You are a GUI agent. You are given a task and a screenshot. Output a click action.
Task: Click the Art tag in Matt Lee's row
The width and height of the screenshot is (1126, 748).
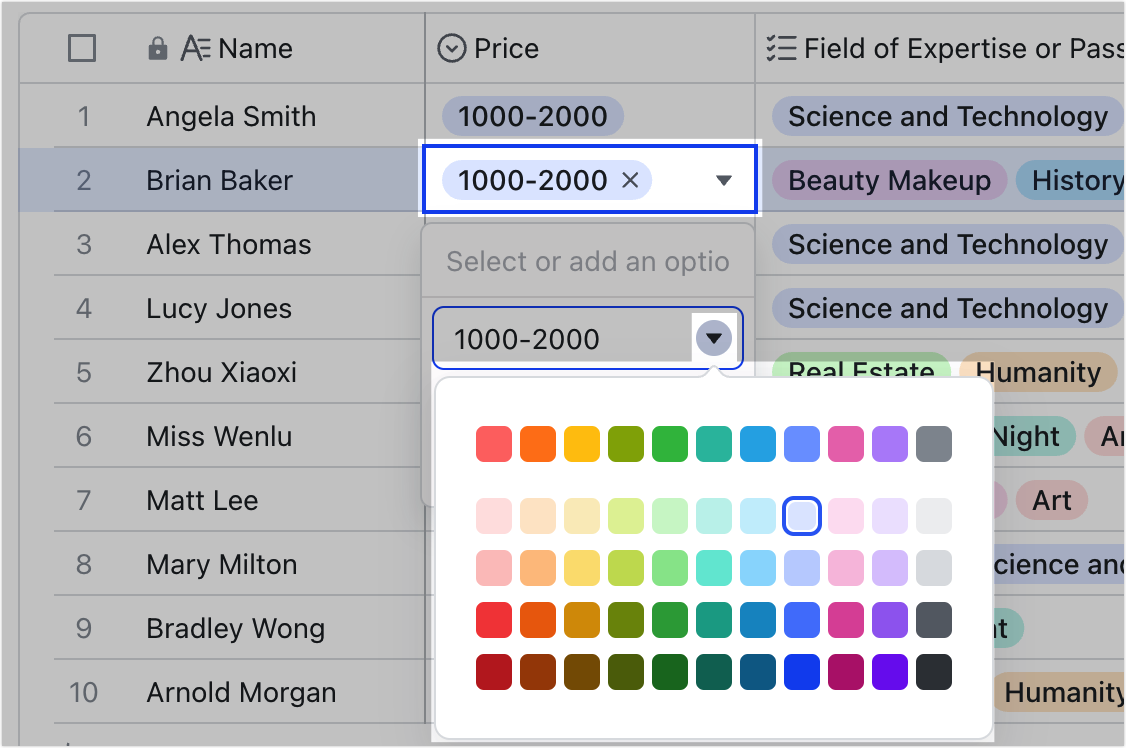pos(1052,500)
